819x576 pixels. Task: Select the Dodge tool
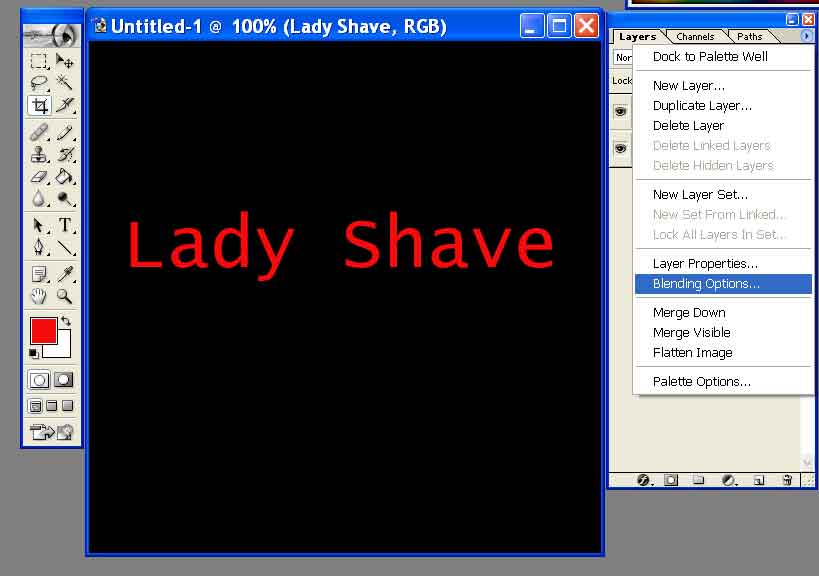pyautogui.click(x=65, y=198)
